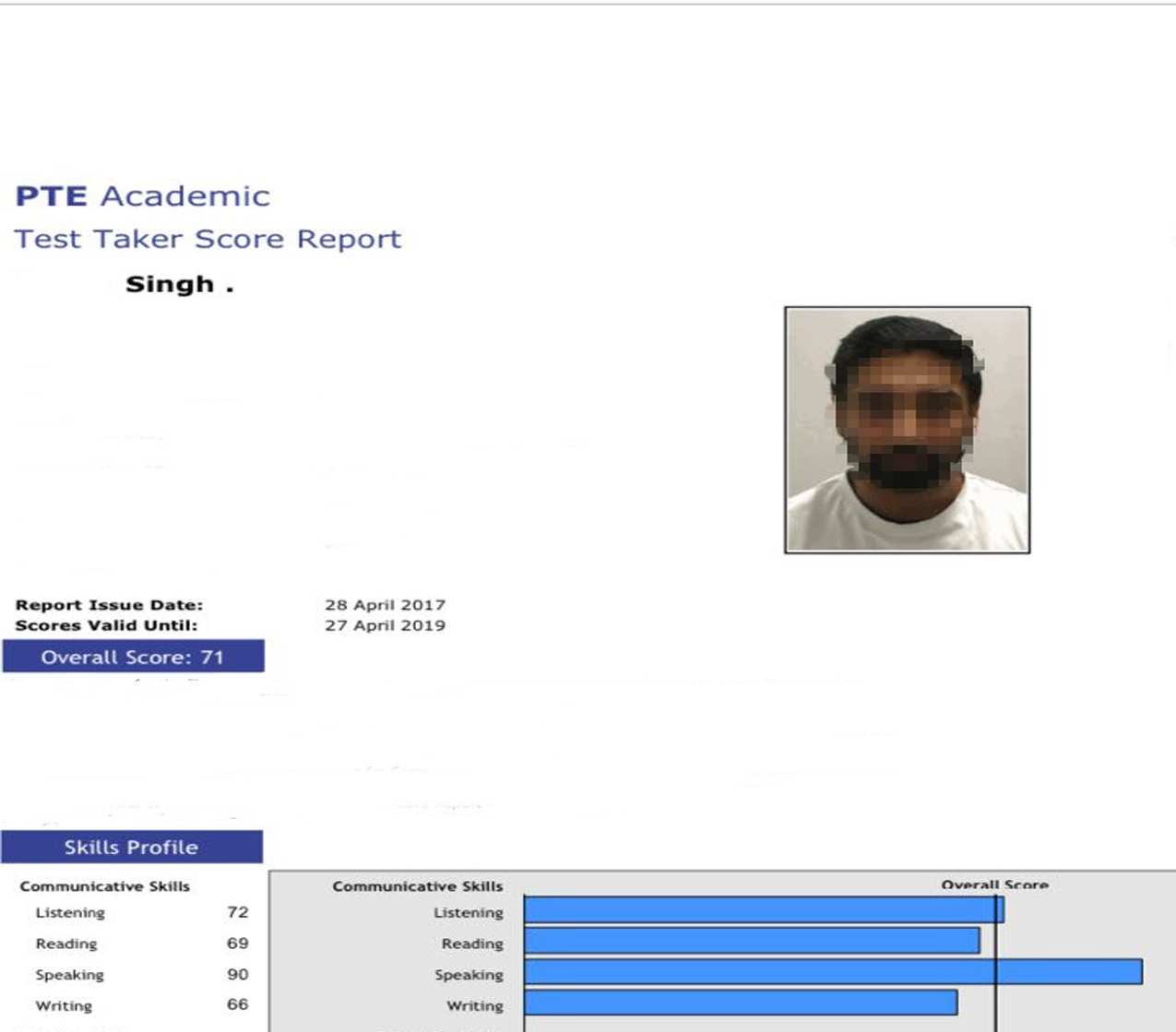
Task: Click the Writing label in the score table
Action: (64, 1006)
